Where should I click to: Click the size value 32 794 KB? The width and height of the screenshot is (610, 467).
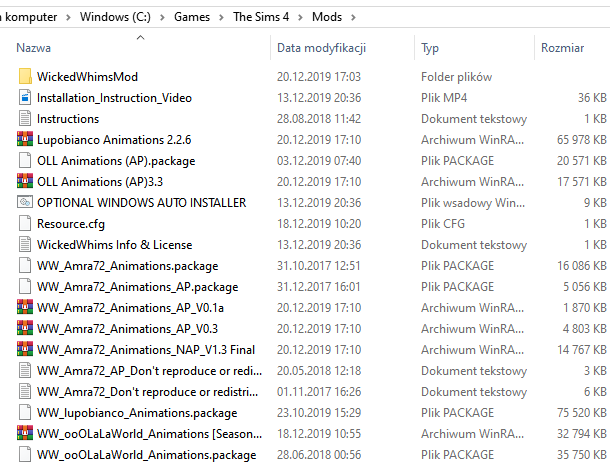tap(582, 434)
